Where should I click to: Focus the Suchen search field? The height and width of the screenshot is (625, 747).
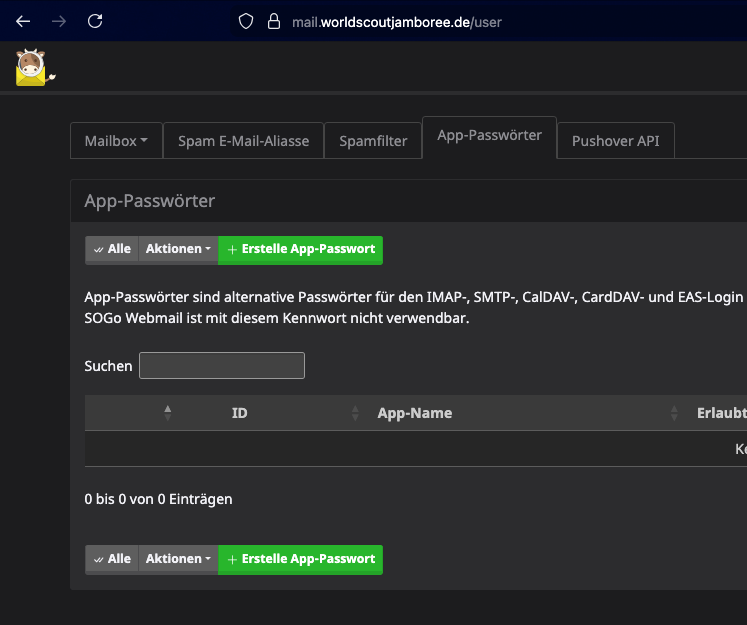point(221,366)
